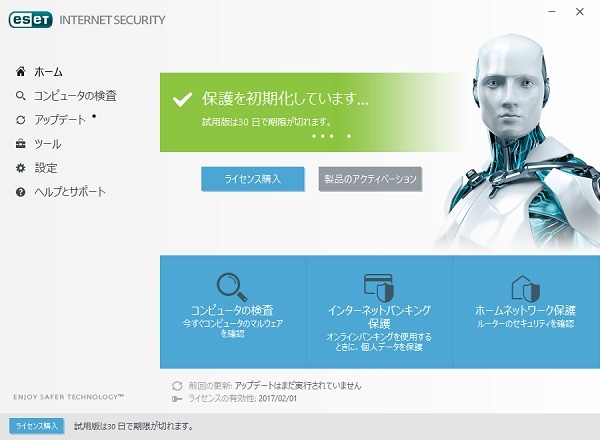Open ヘルプとサポート in the sidebar
600x440 pixels.
tap(70, 192)
